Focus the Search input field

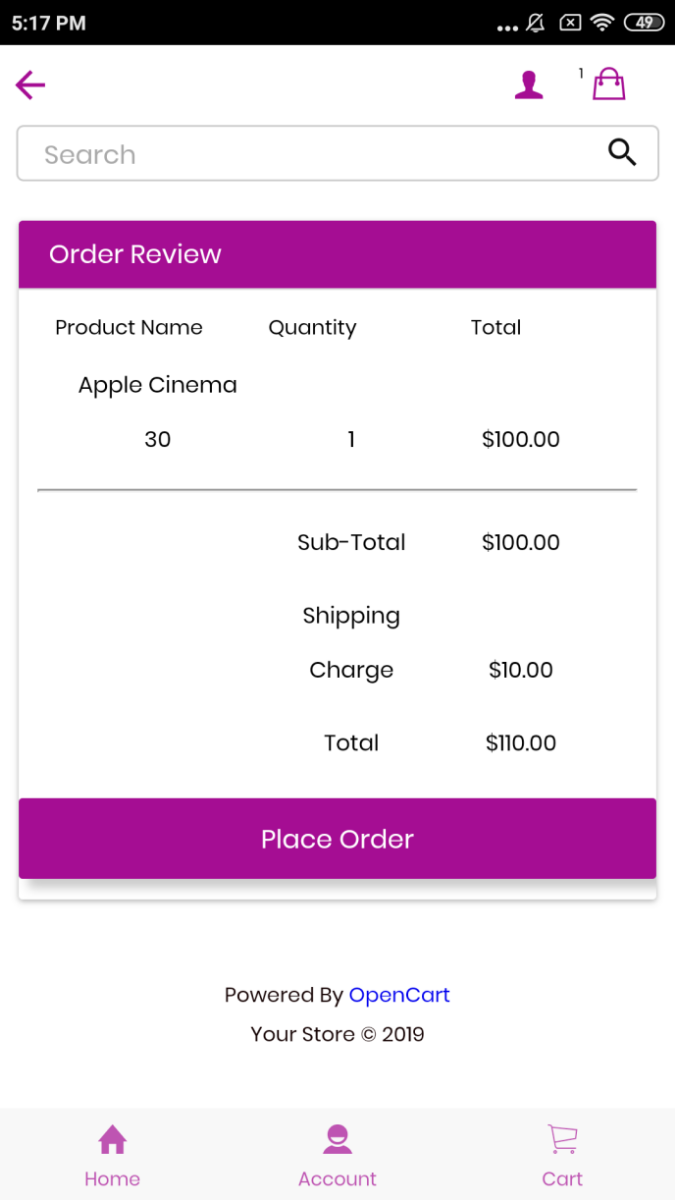click(337, 153)
